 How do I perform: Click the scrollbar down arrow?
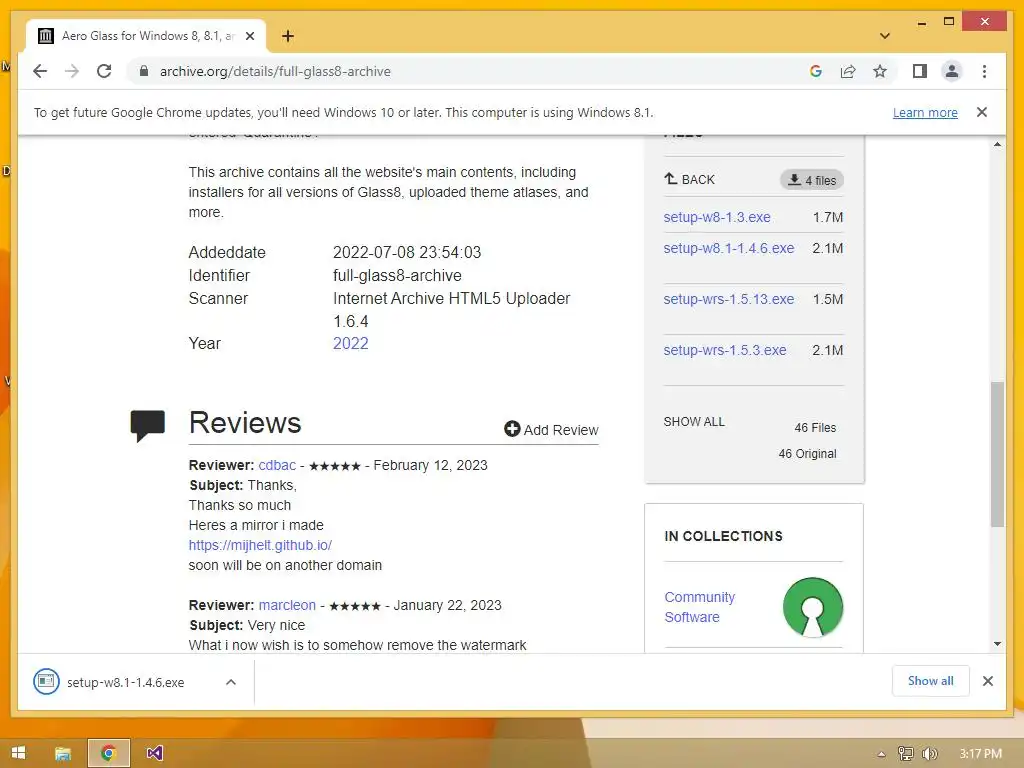tap(997, 644)
